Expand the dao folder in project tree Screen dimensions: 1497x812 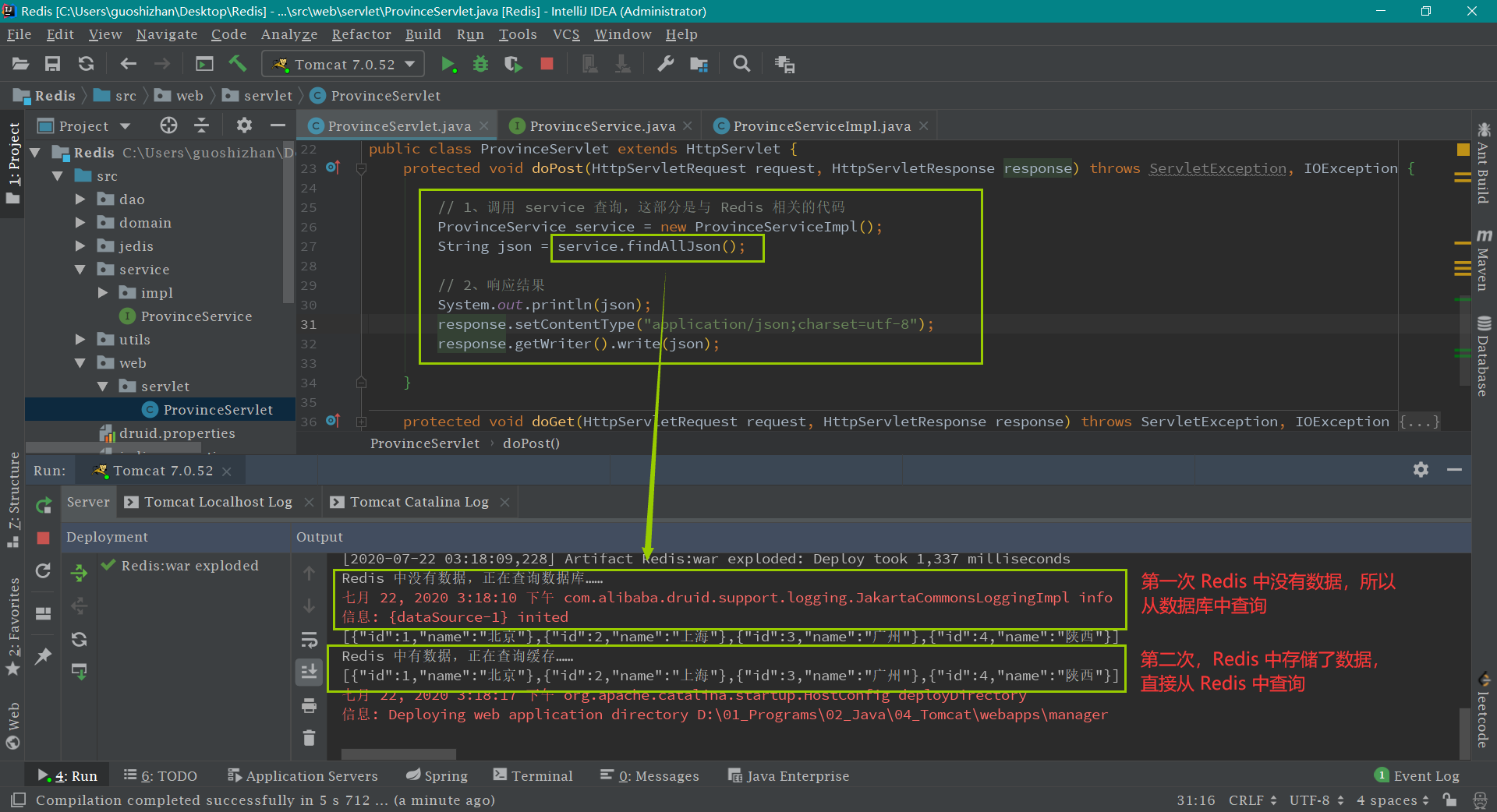tap(80, 199)
